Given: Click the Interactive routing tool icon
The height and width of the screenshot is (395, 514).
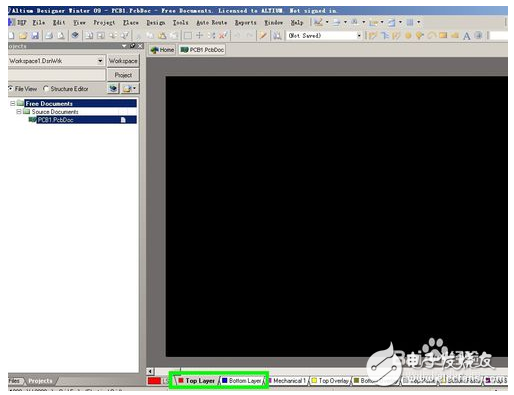Looking at the screenshot, I should click(x=372, y=35).
